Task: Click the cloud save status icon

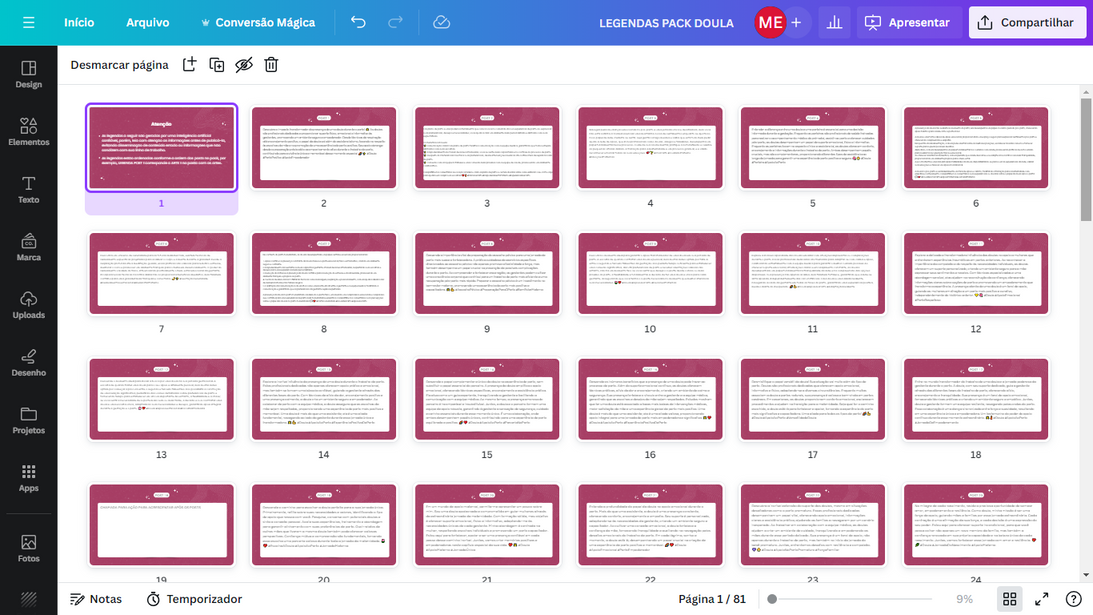Action: [x=441, y=22]
